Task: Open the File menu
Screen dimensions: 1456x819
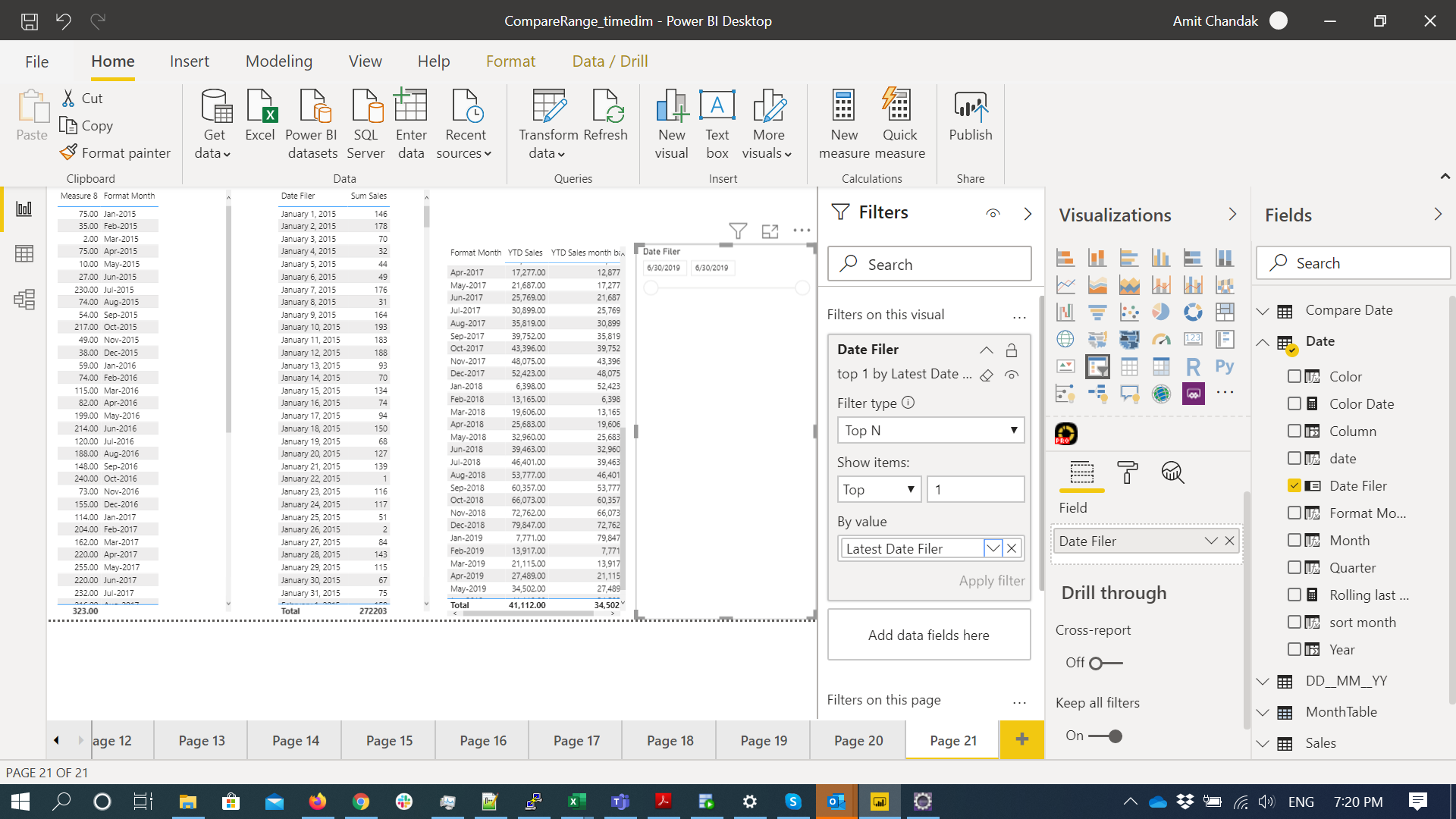Action: pyautogui.click(x=36, y=61)
